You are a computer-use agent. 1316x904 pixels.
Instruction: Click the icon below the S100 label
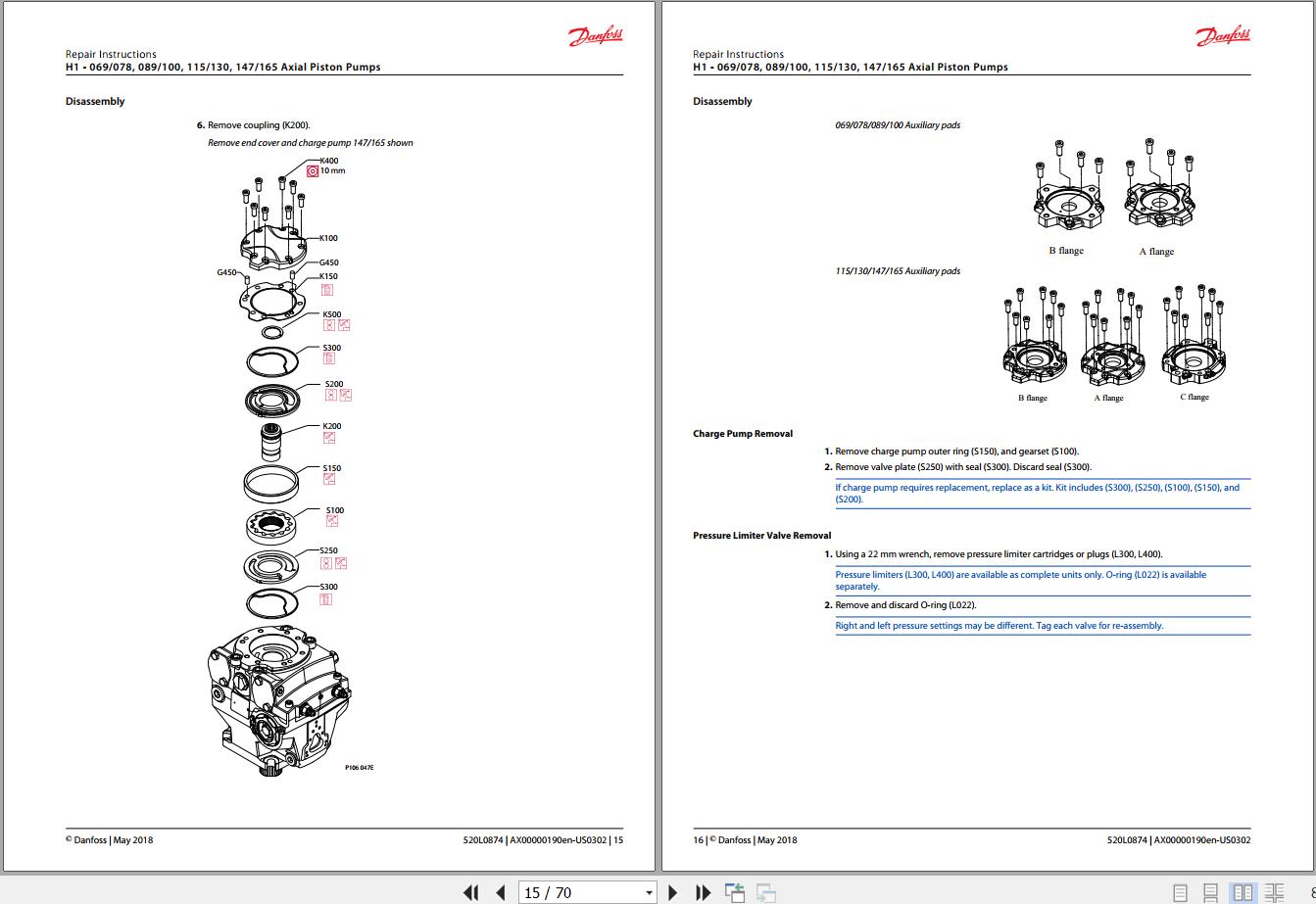tap(331, 522)
